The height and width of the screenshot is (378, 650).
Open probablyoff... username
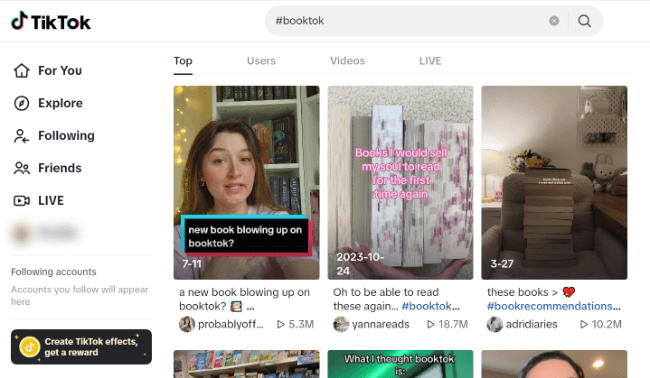coord(230,324)
